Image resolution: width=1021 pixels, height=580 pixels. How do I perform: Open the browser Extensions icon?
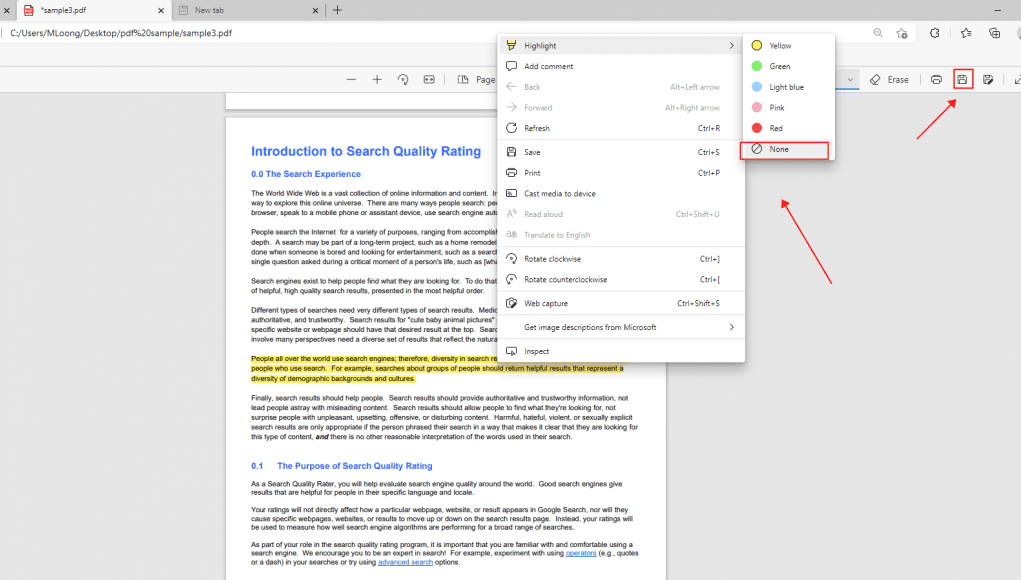pyautogui.click(x=934, y=33)
